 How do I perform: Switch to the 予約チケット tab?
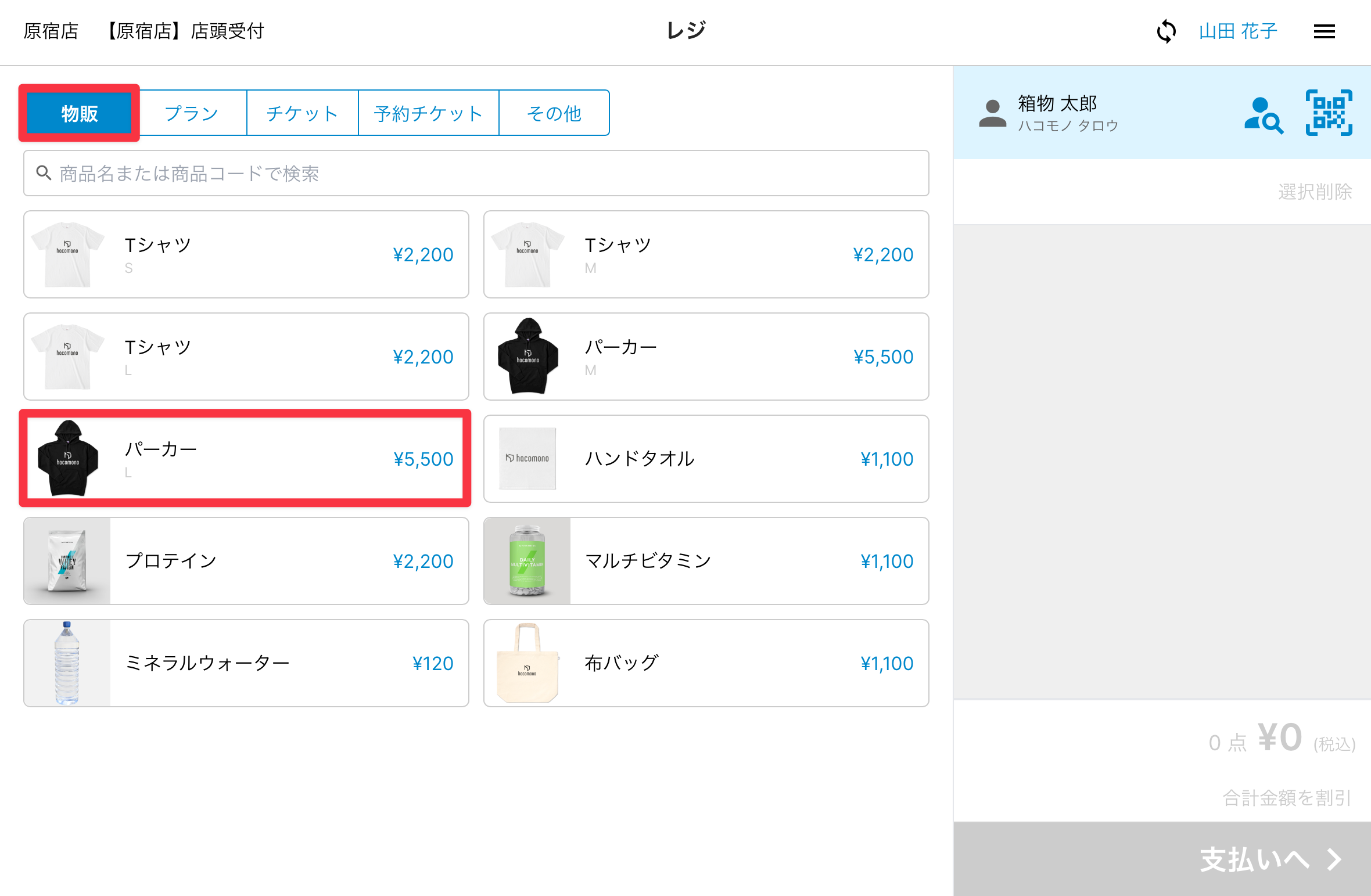(x=428, y=113)
